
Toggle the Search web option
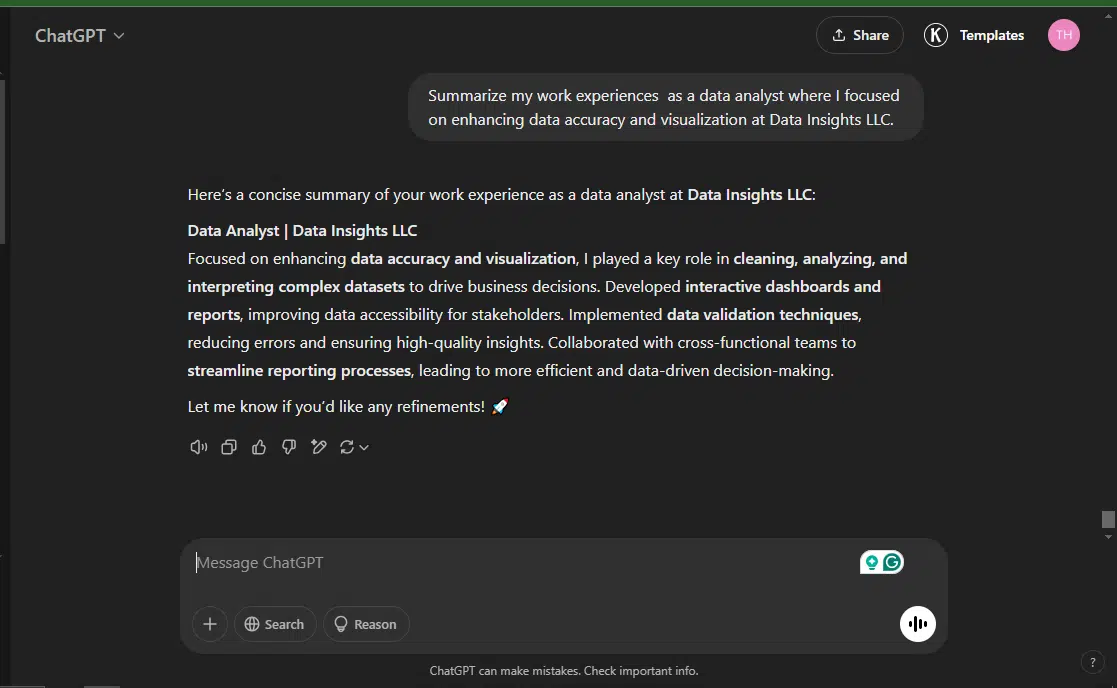pos(275,624)
